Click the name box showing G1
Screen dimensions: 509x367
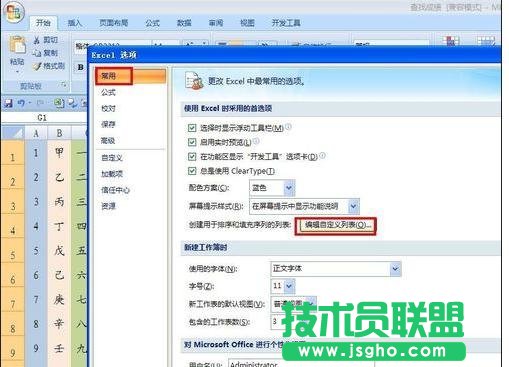click(x=43, y=117)
